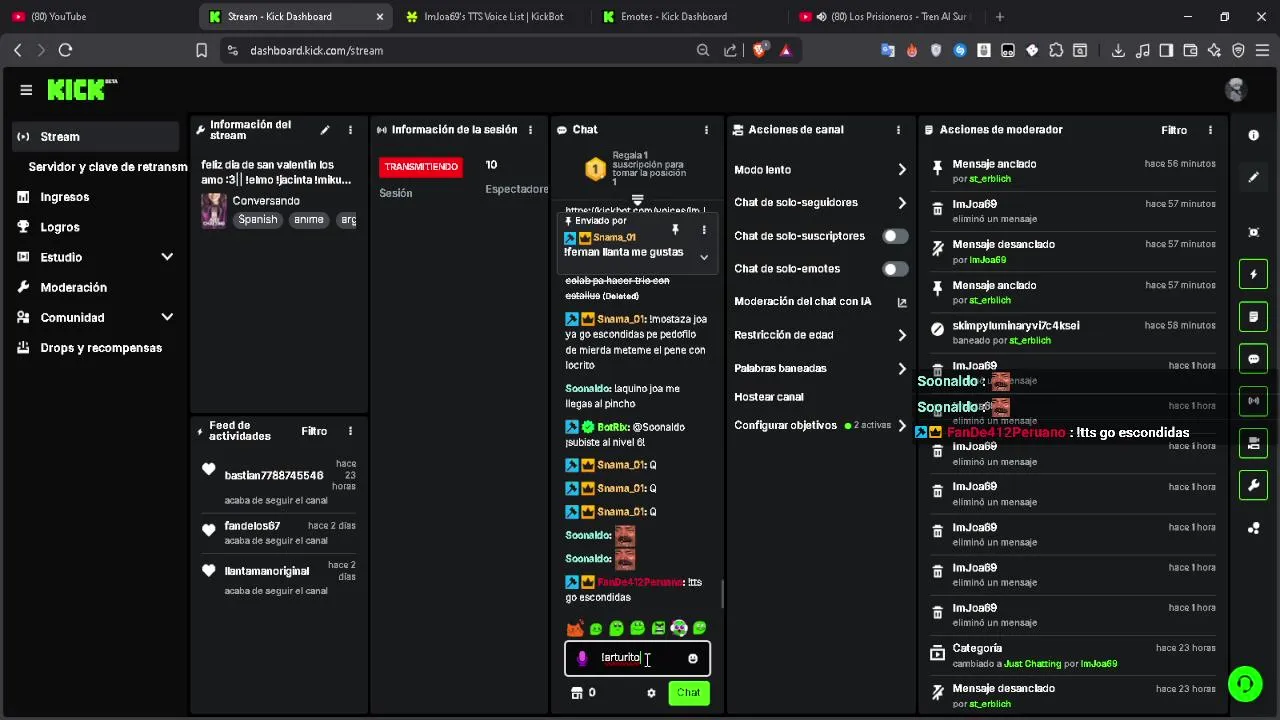The width and height of the screenshot is (1280, 720).
Task: Click the wrench icon in right sidebar
Action: tap(1253, 486)
